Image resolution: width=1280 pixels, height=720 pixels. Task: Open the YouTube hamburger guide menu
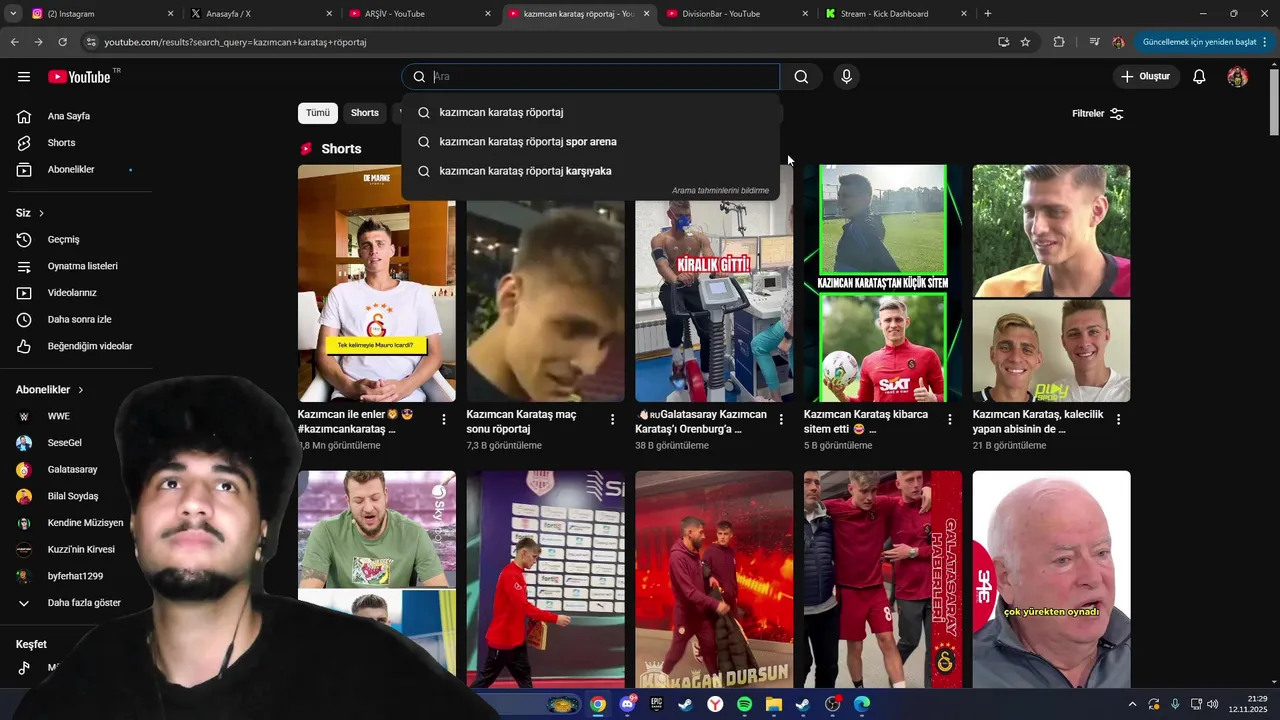[x=24, y=77]
